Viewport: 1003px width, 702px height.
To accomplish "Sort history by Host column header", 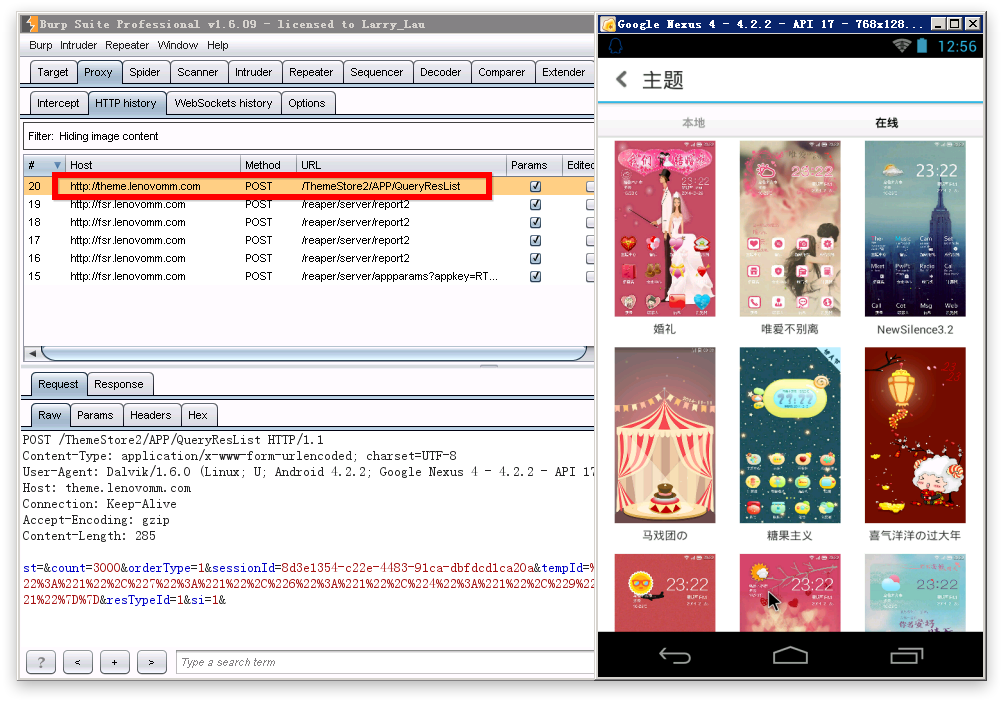I will pos(153,165).
